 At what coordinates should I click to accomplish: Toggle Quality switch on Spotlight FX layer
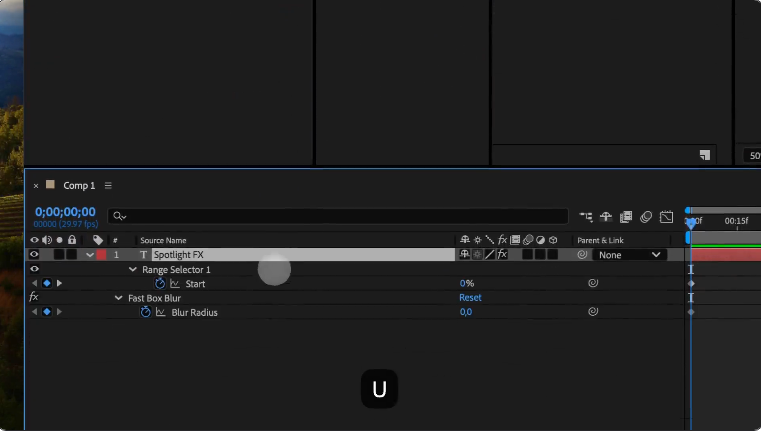point(490,255)
